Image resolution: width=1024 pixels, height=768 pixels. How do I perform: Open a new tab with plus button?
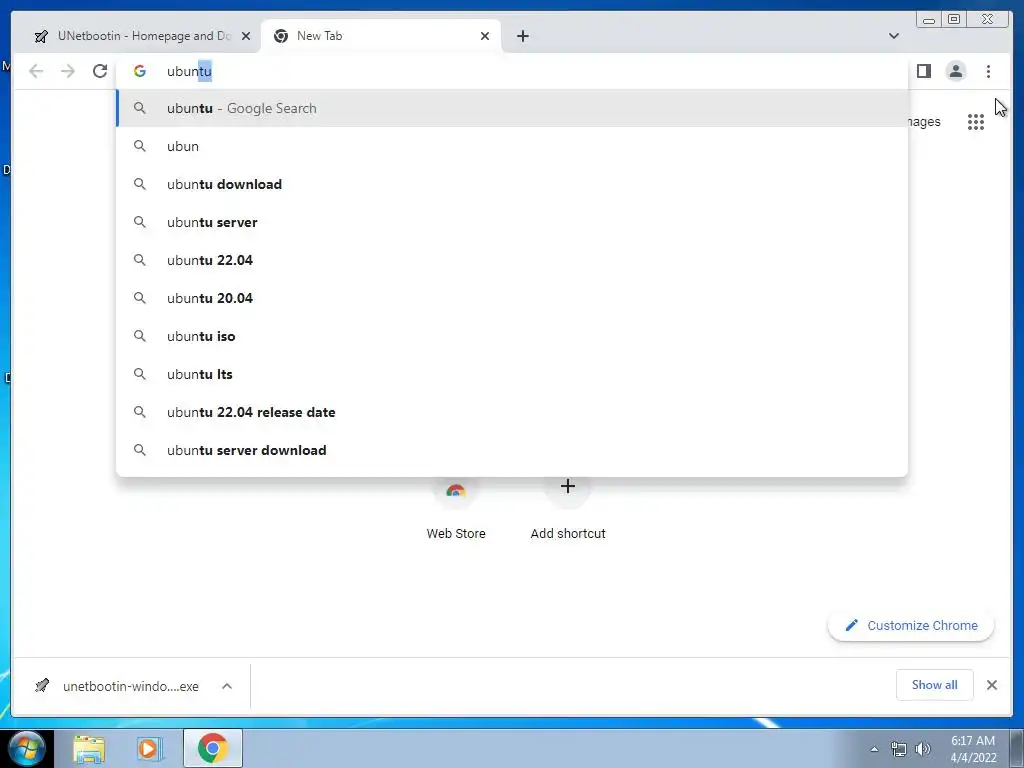522,36
